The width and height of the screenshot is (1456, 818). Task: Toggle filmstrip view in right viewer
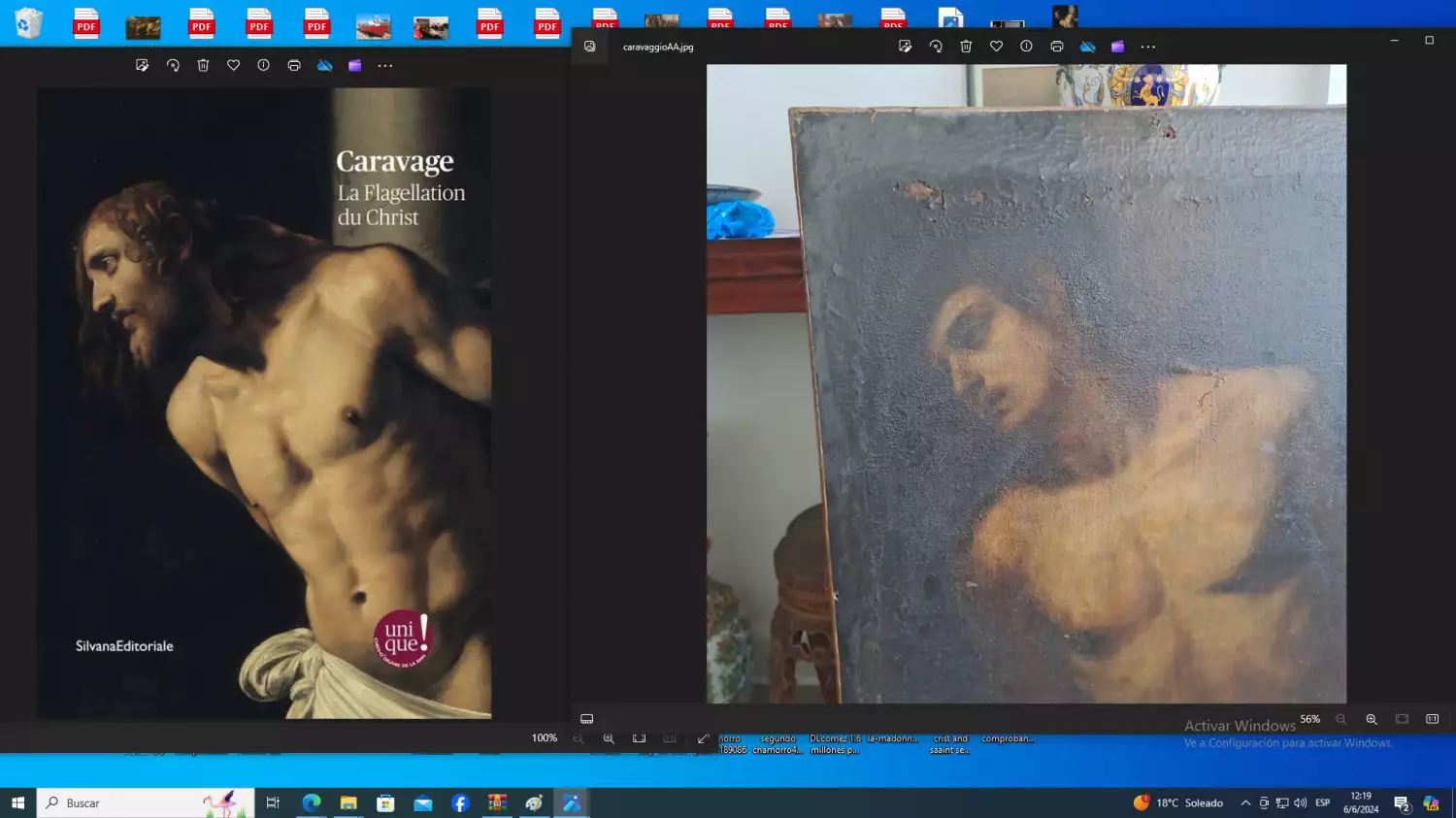[586, 719]
